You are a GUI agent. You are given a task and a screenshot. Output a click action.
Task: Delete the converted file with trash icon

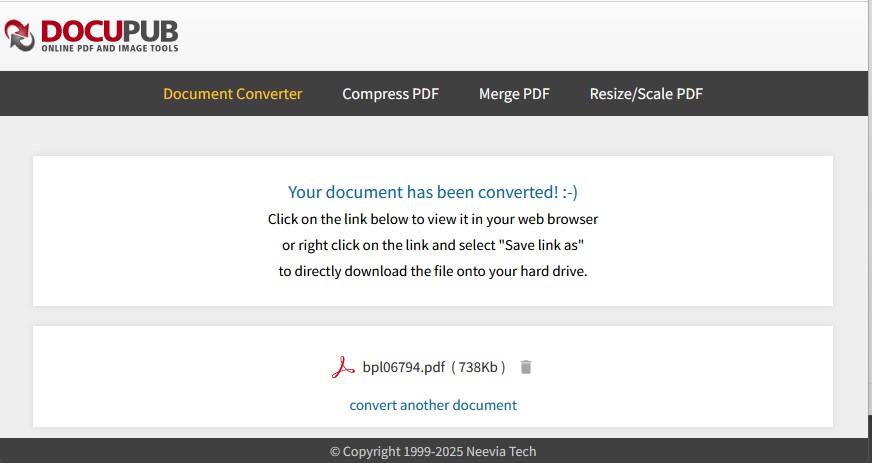click(526, 367)
